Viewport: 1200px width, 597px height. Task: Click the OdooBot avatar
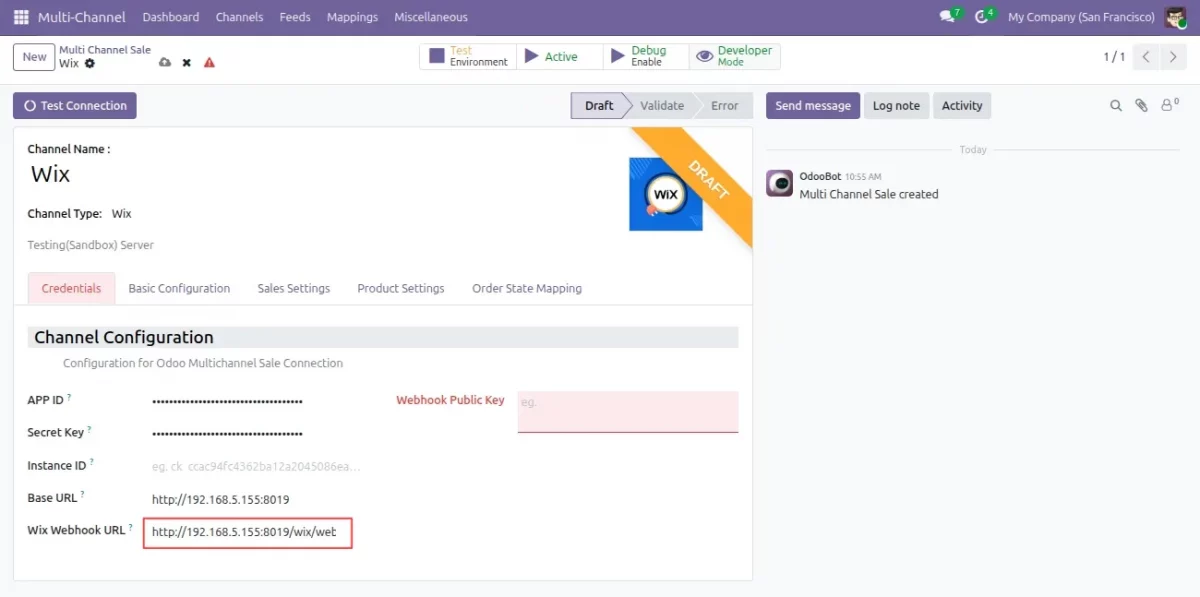pyautogui.click(x=780, y=183)
